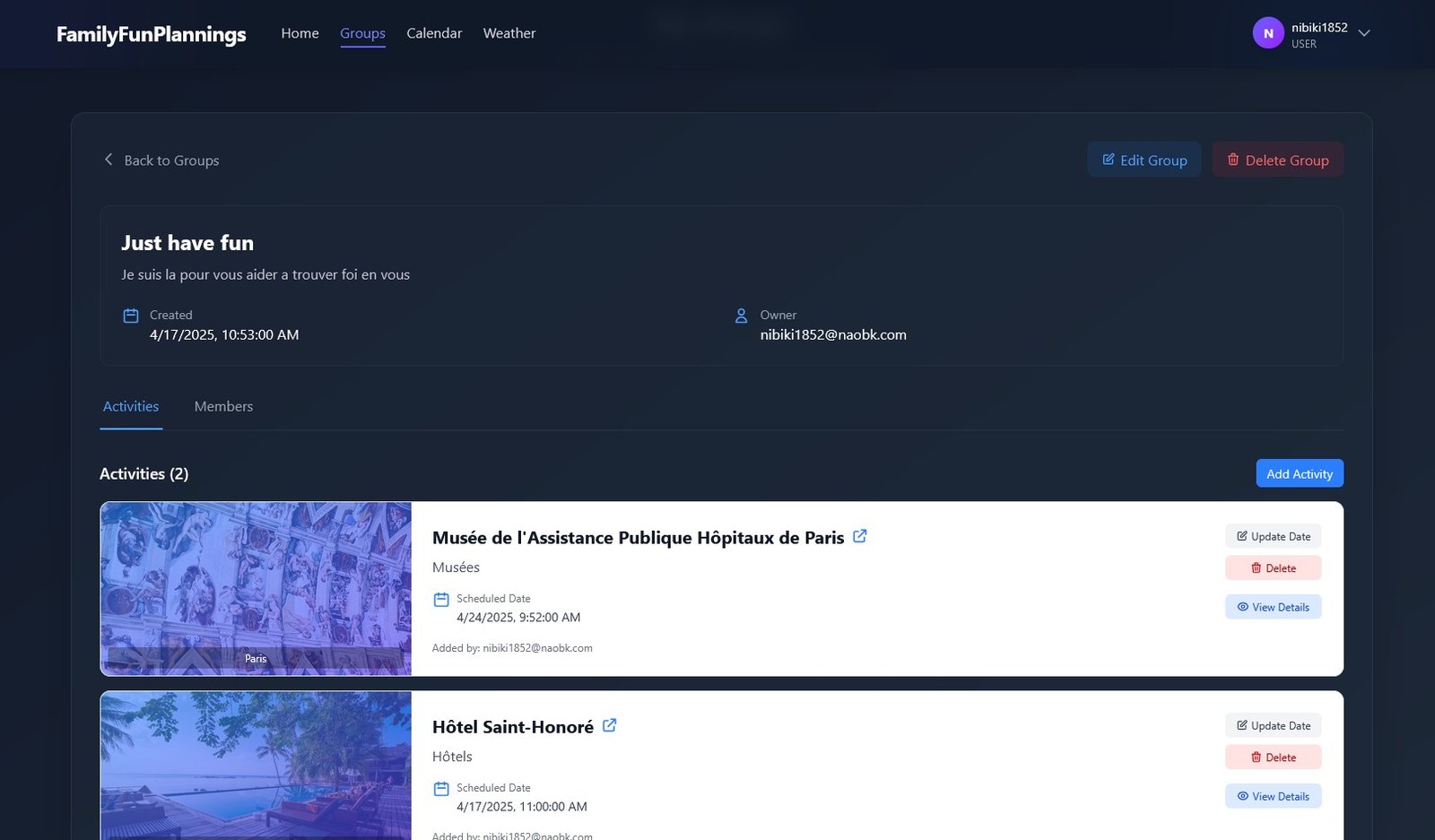Screen dimensions: 1435x840
Task: Open the Calendar page from navigation
Action: click(434, 33)
